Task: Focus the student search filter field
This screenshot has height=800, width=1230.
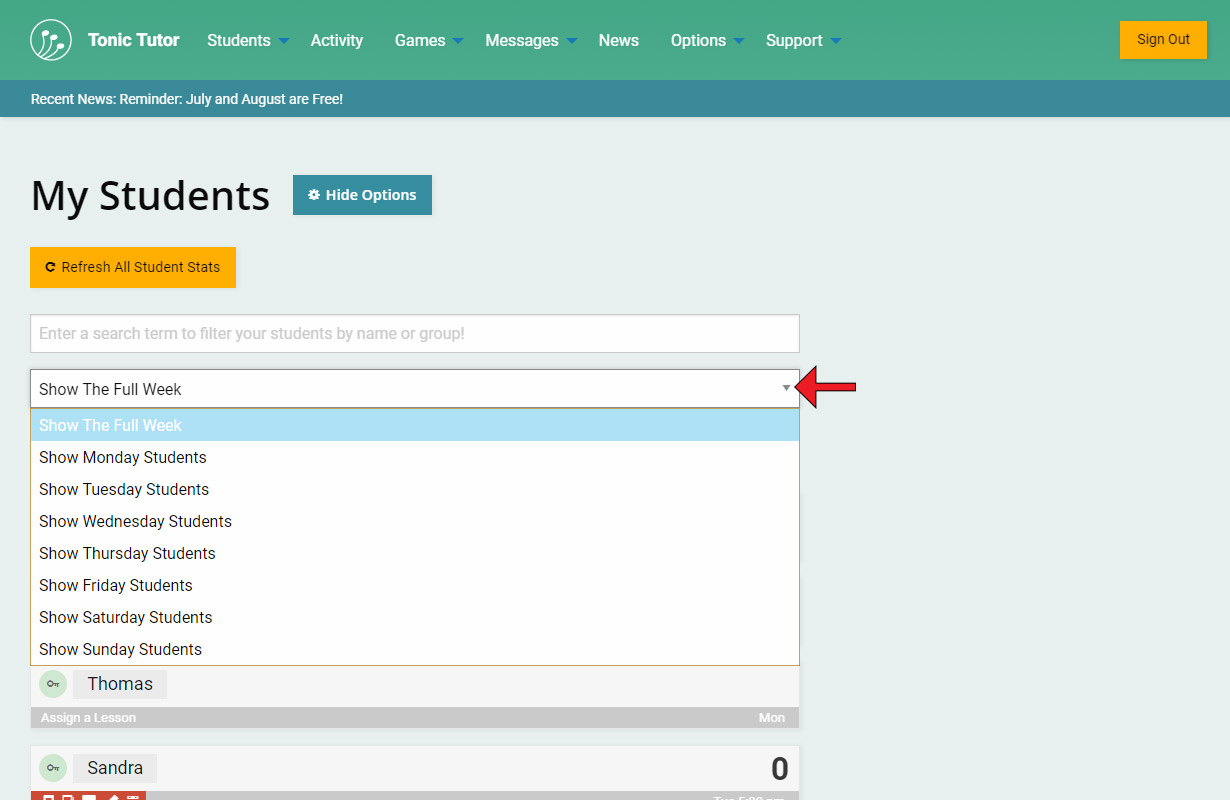Action: (414, 334)
